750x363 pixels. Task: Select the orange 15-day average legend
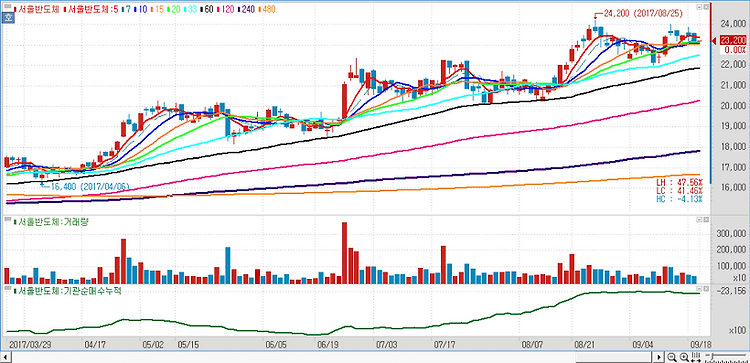[159, 9]
